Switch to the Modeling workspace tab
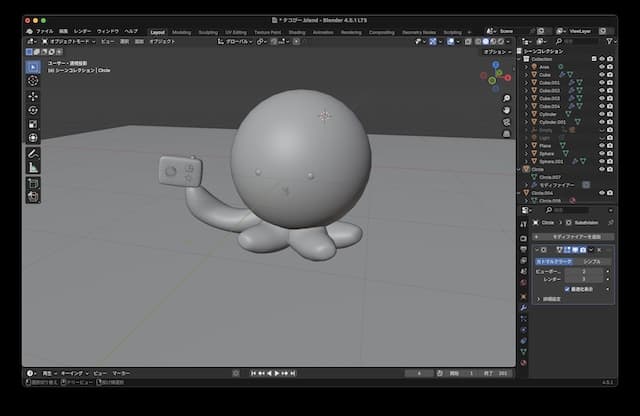 [x=182, y=32]
